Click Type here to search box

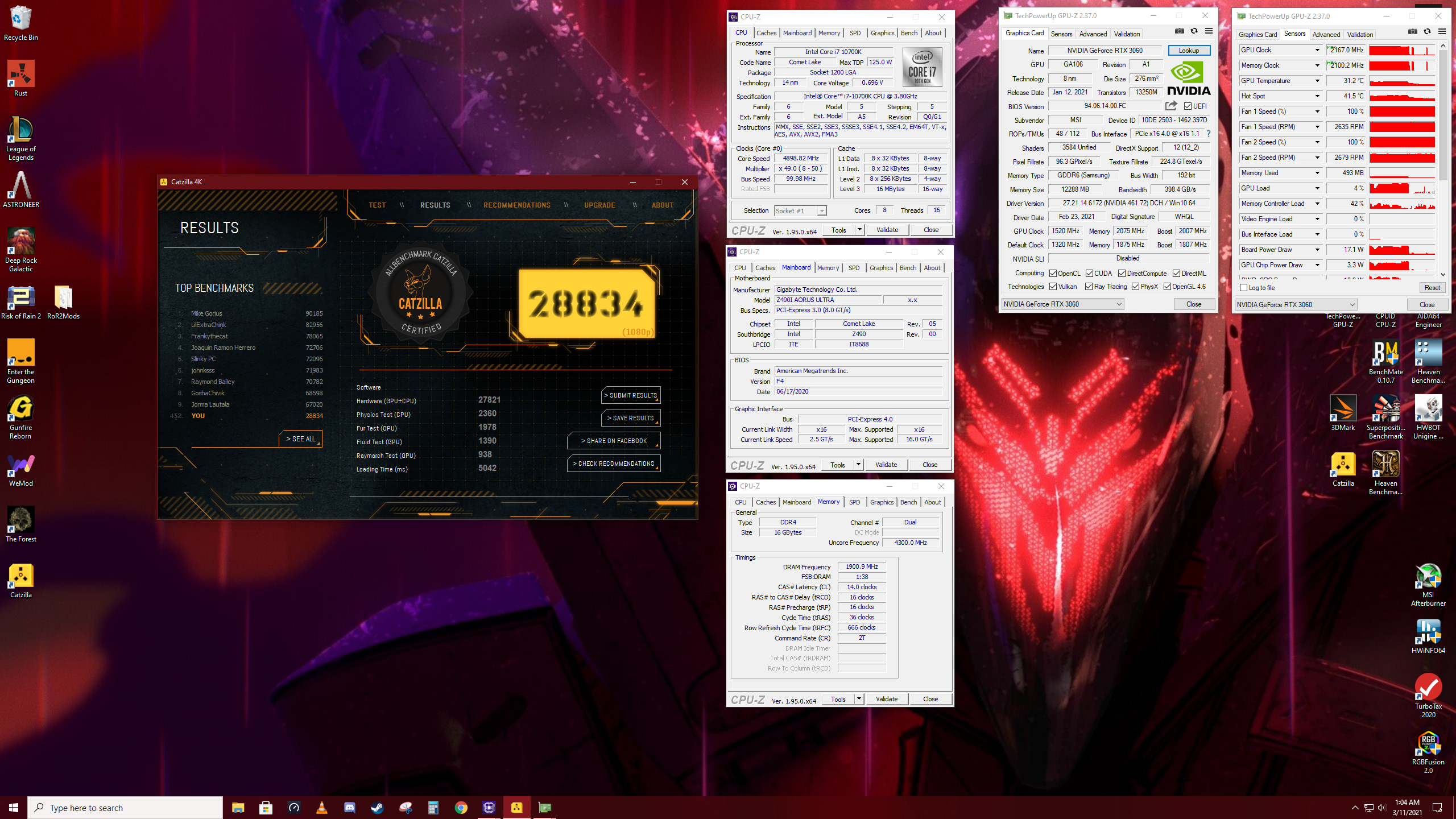pos(125,808)
